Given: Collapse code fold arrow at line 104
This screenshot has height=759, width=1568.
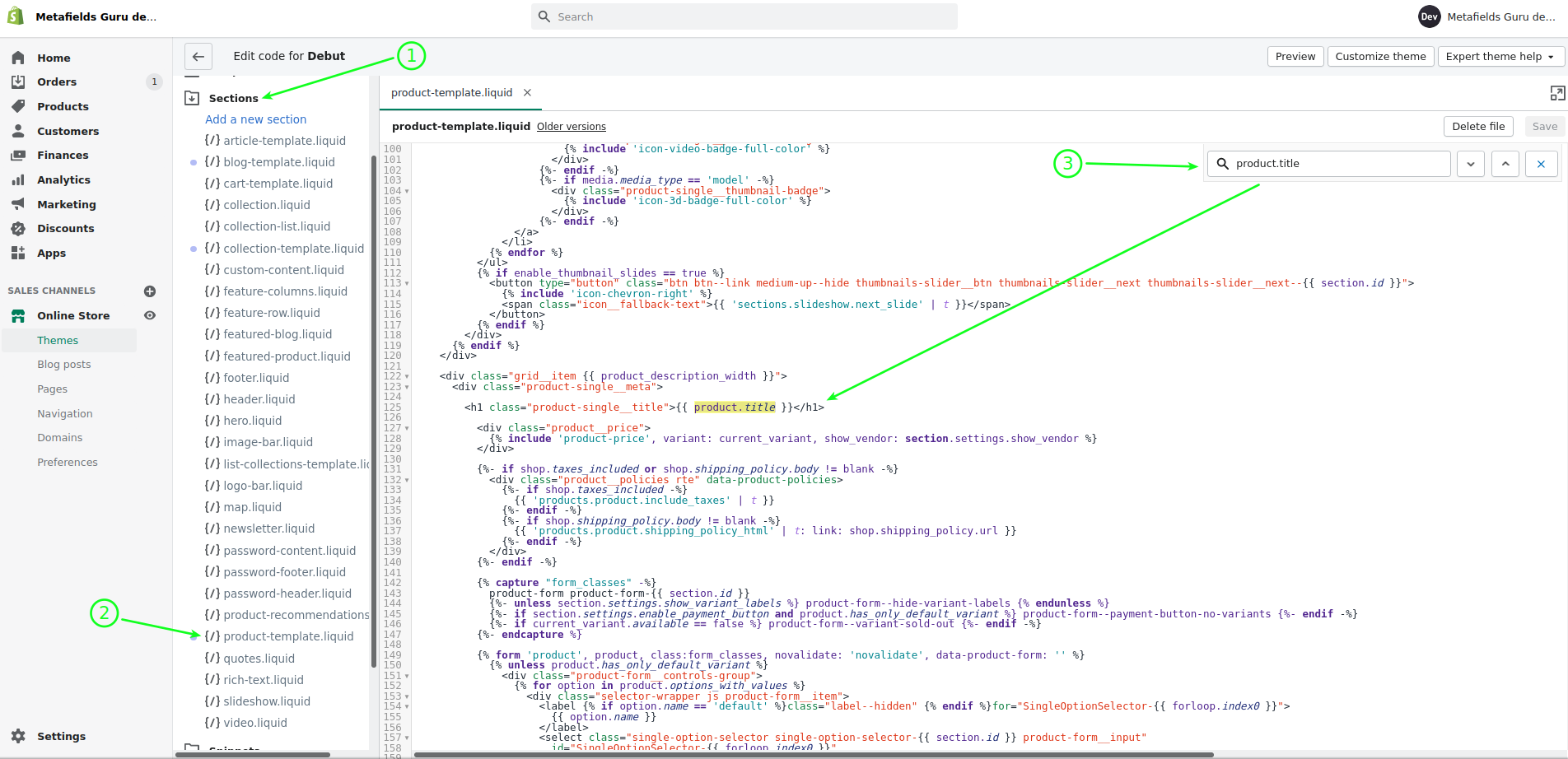Looking at the screenshot, I should coord(407,191).
